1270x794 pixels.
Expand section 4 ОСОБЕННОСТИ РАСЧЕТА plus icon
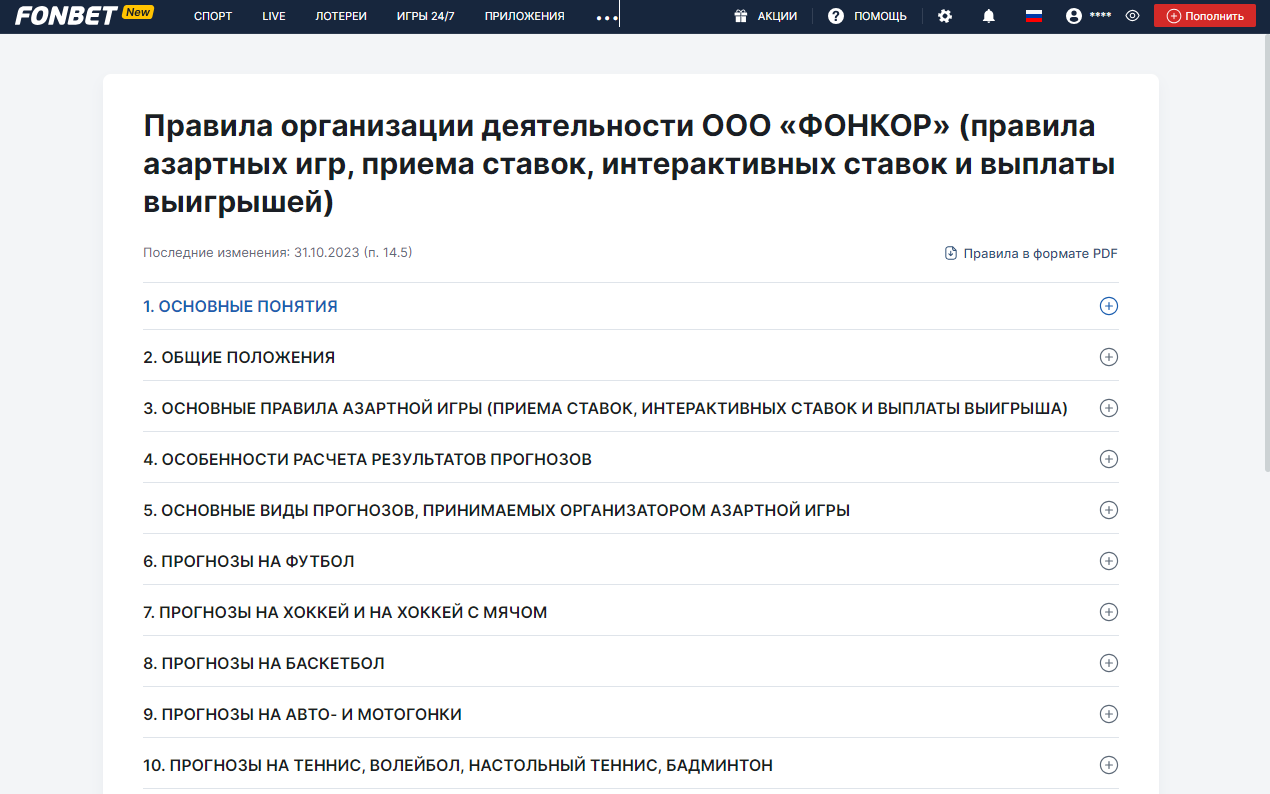(1108, 459)
